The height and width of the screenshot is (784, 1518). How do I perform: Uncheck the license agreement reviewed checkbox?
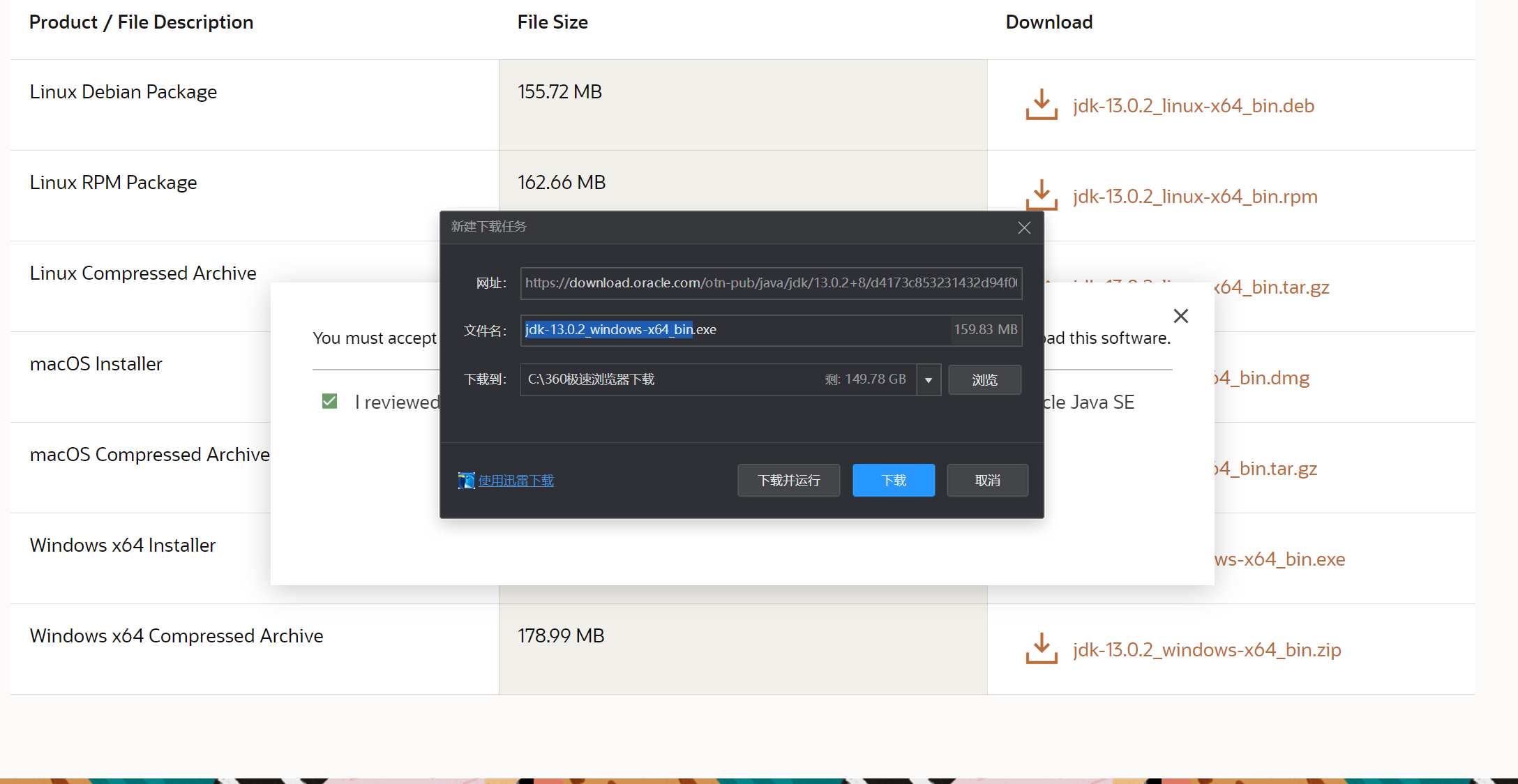(329, 401)
